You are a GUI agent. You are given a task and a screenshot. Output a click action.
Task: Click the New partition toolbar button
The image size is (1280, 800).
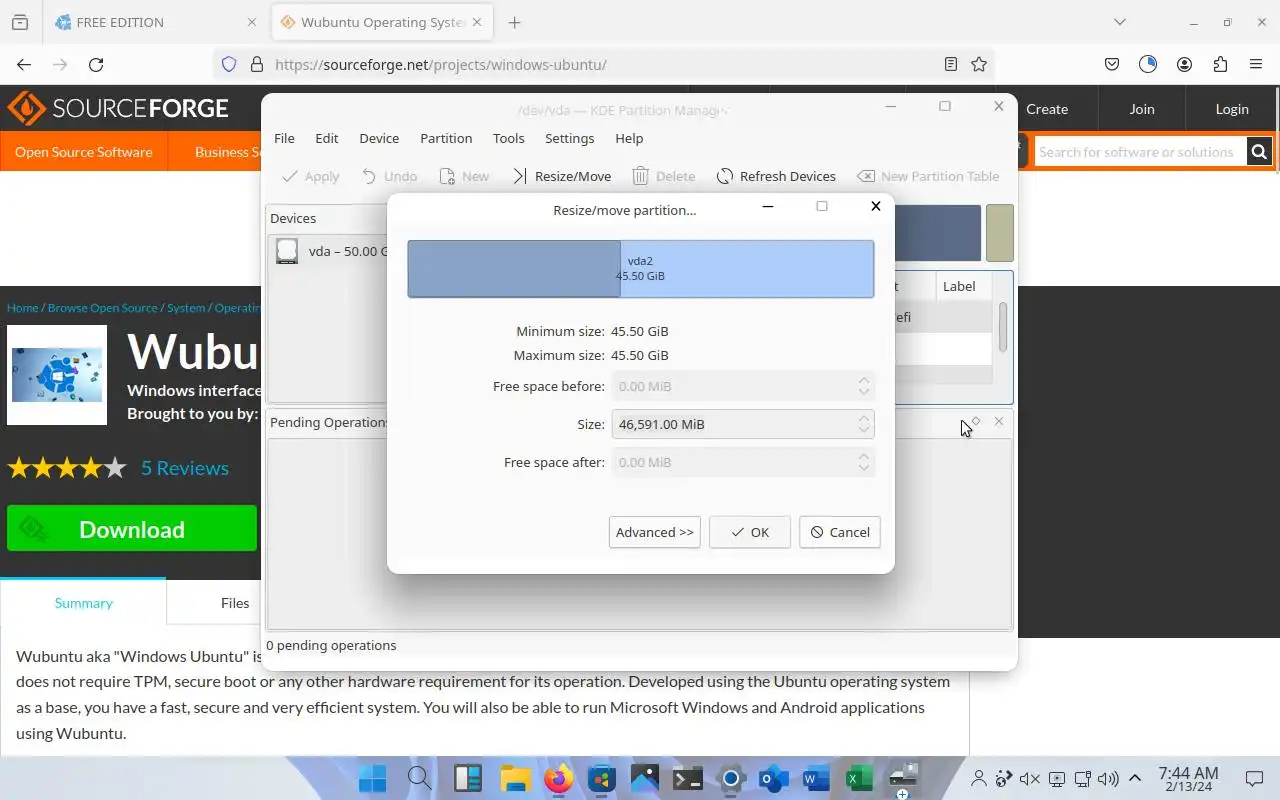tap(463, 176)
